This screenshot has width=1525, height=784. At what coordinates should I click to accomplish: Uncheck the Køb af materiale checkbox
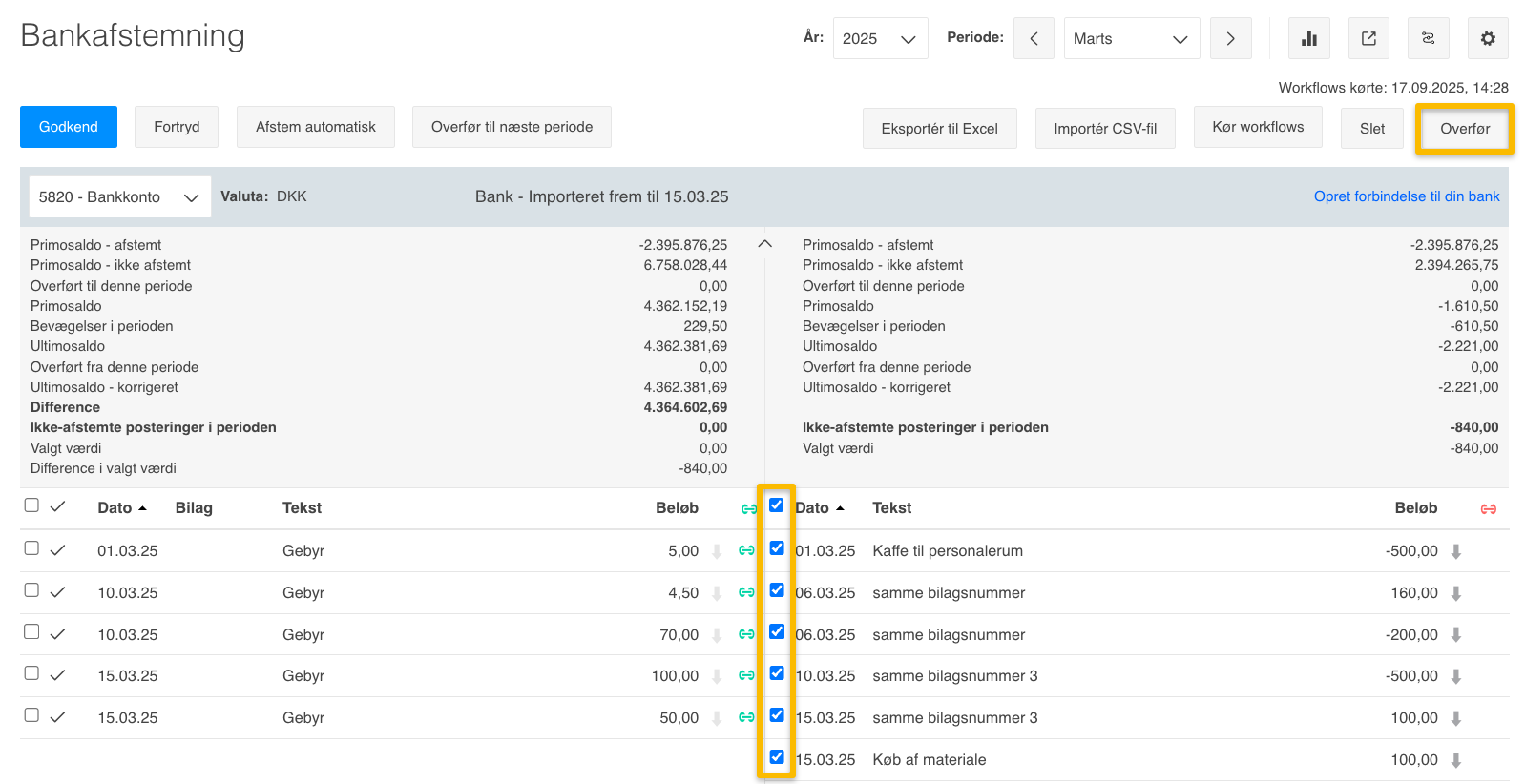point(777,757)
